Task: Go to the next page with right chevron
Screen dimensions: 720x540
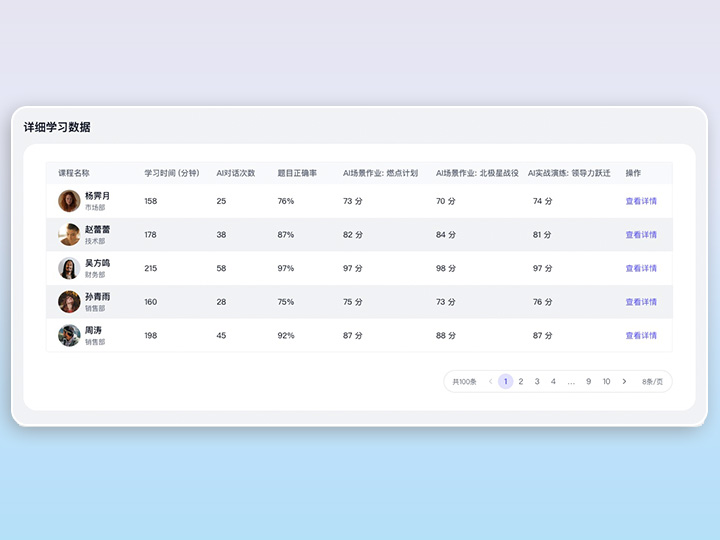Action: pos(624,381)
